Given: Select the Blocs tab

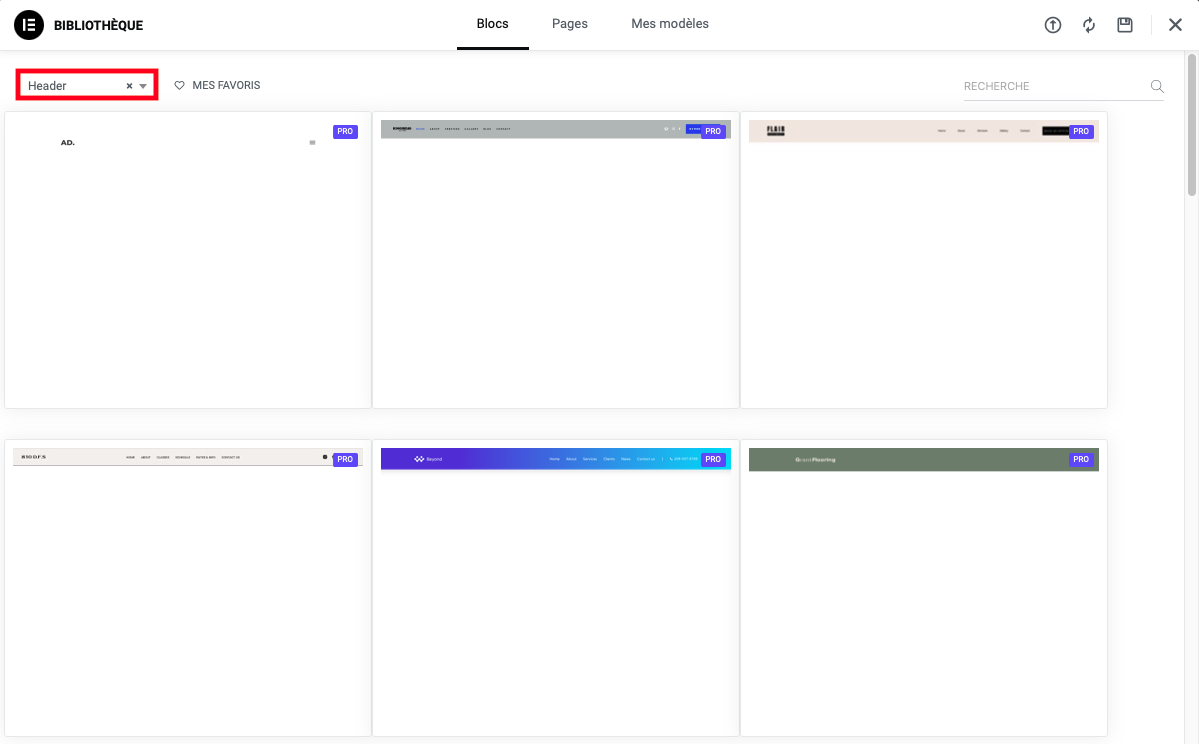Looking at the screenshot, I should pyautogui.click(x=492, y=24).
